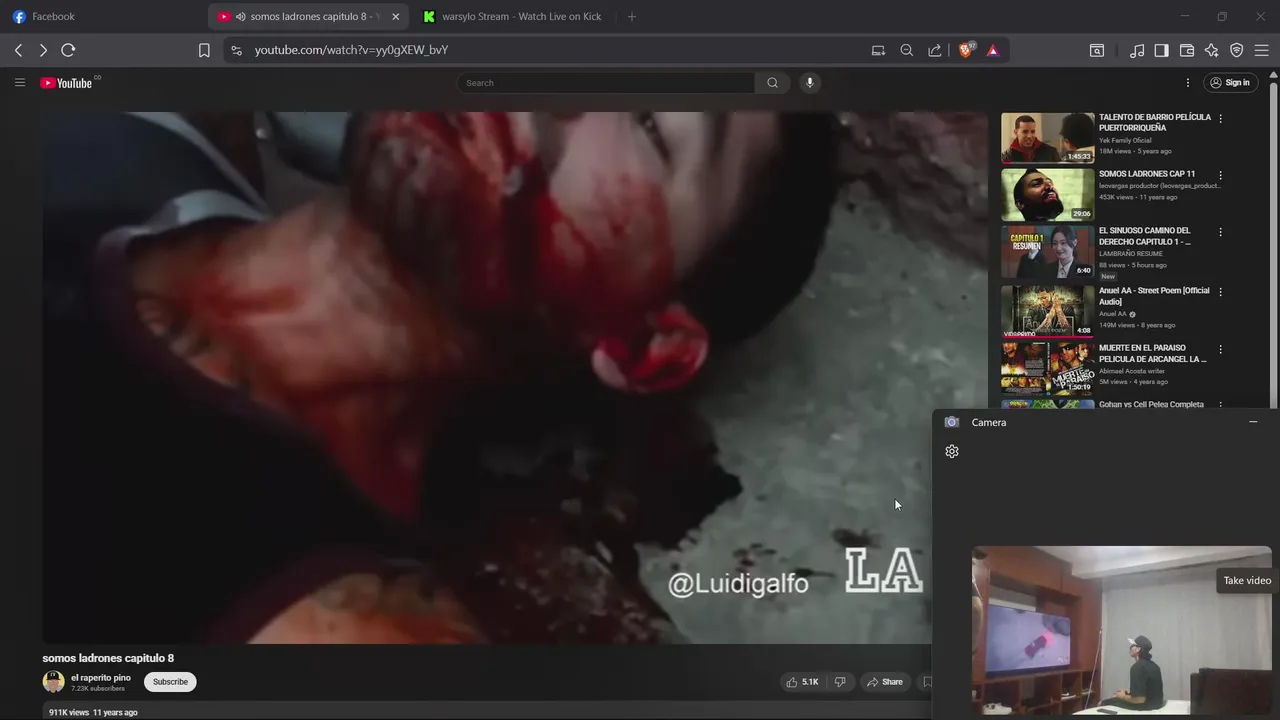This screenshot has height=720, width=1280.
Task: Open EL SINUOSO CAMINO DEL DERECHO thumbnail
Action: tap(1047, 252)
